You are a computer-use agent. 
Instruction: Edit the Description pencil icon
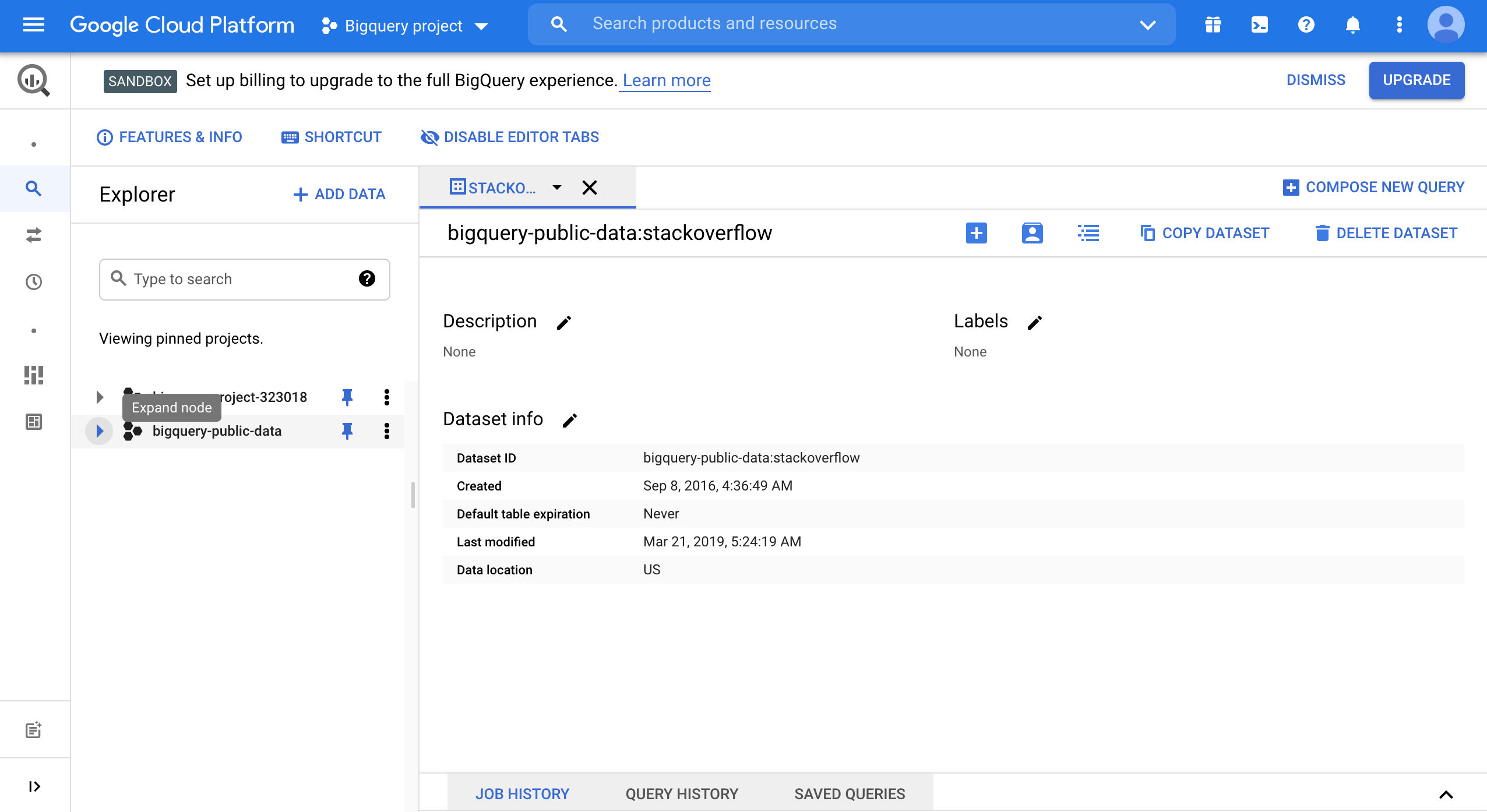click(564, 323)
